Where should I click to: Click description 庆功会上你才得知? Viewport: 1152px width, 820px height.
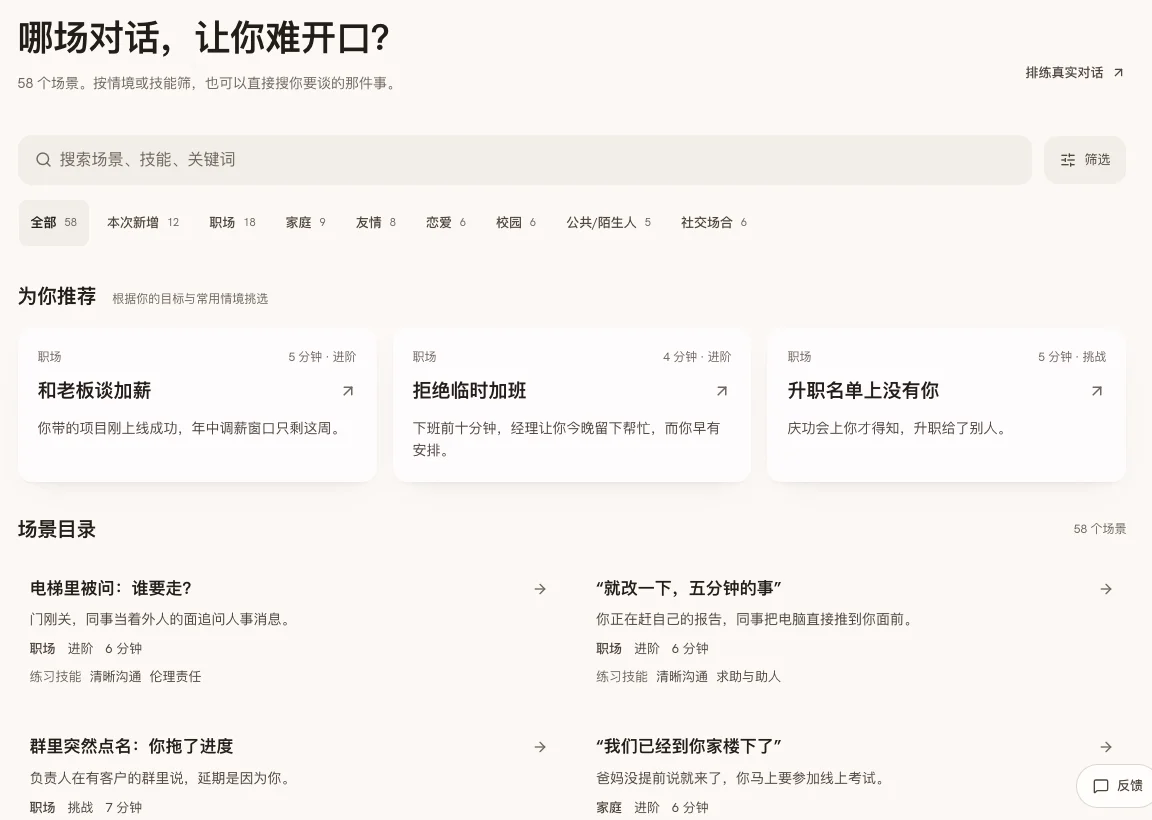(897, 428)
